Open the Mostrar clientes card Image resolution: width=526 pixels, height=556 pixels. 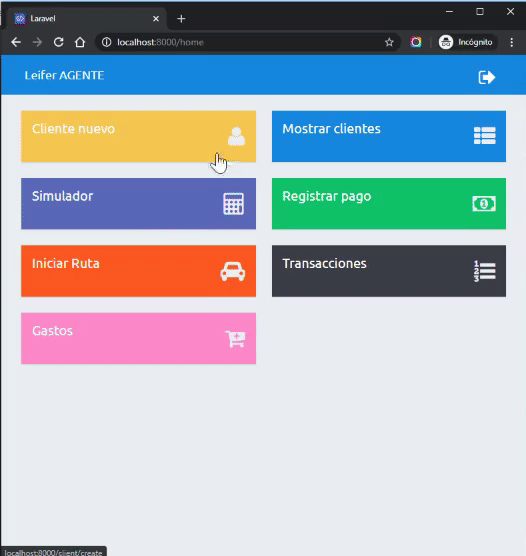click(x=389, y=137)
